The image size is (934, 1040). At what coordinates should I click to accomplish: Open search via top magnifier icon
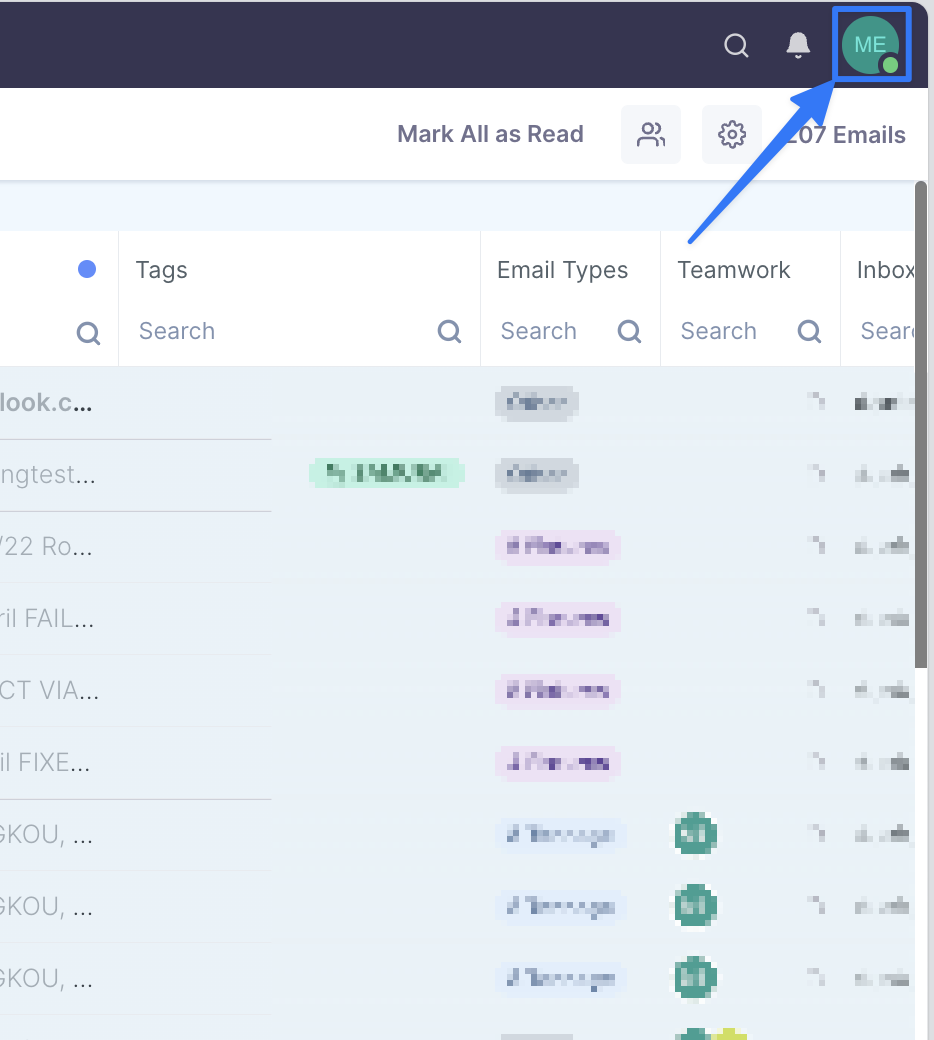tap(736, 45)
